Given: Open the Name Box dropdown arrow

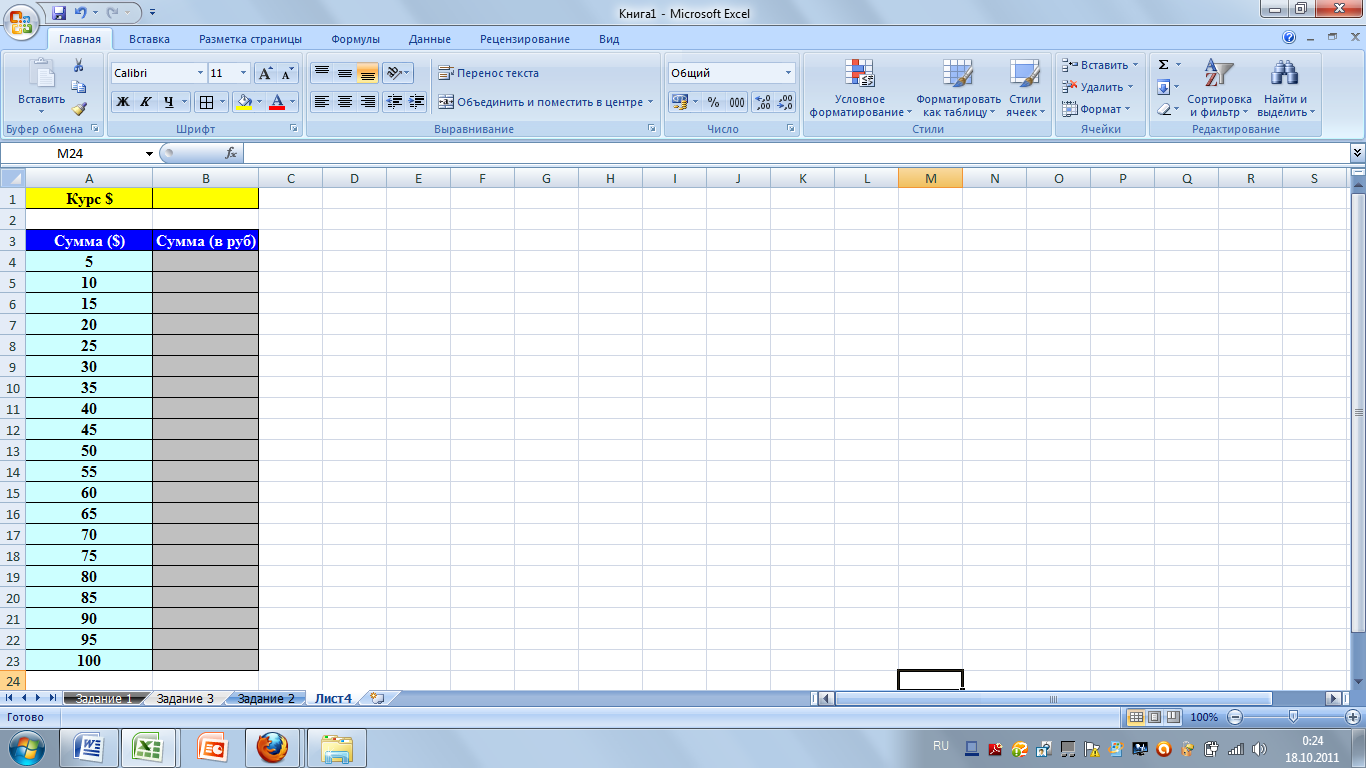Looking at the screenshot, I should pos(150,153).
